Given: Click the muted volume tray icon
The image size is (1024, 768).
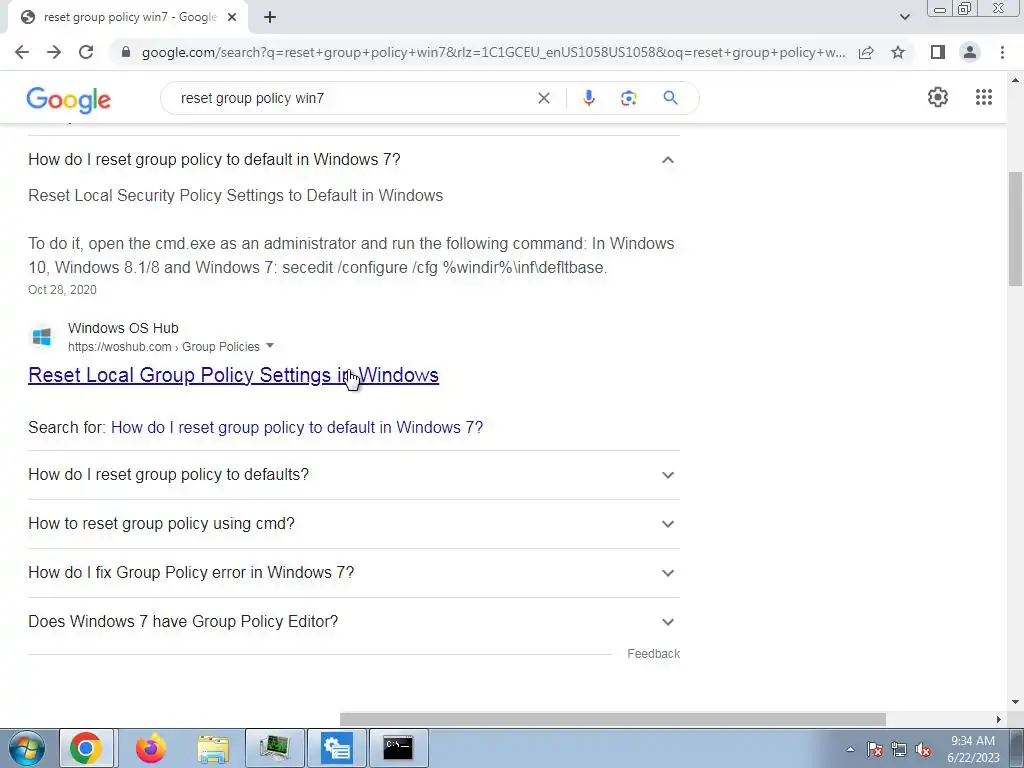Looking at the screenshot, I should [923, 749].
